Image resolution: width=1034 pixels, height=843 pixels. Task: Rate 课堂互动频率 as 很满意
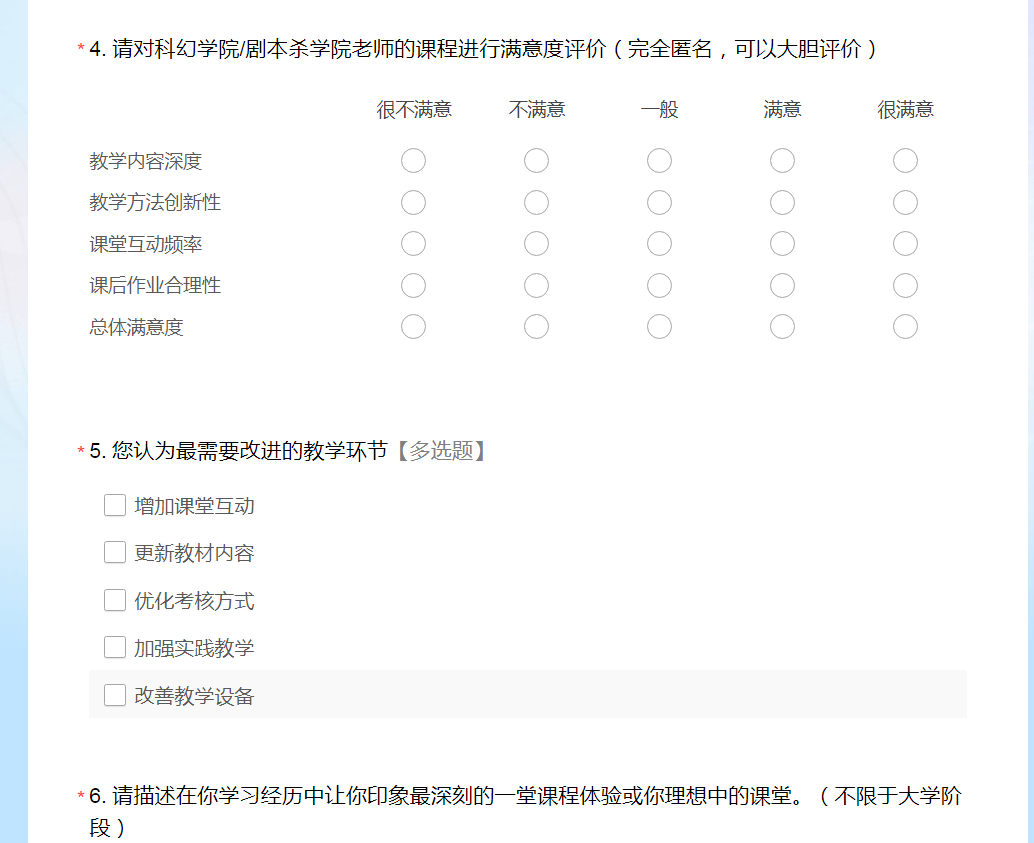(905, 244)
